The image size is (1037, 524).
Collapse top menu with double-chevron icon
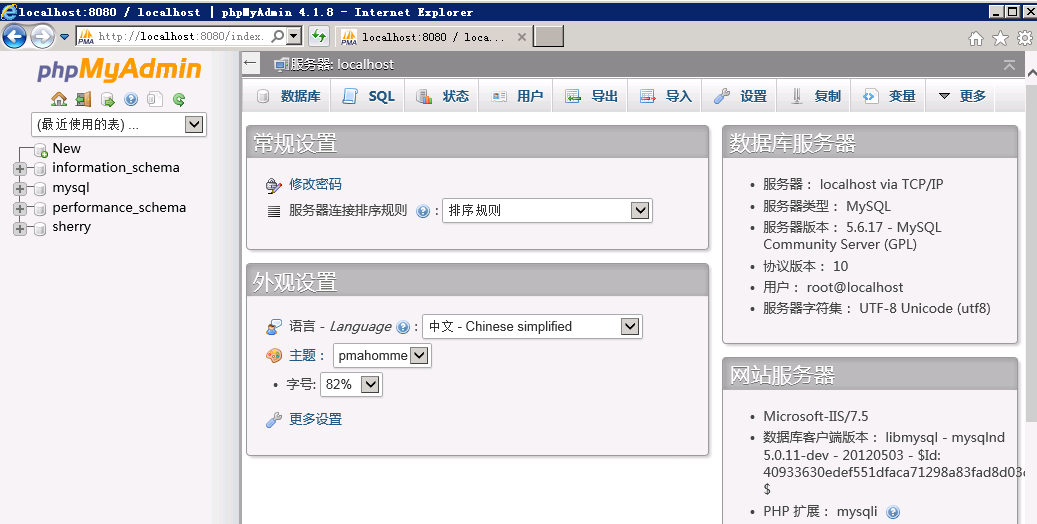1009,65
